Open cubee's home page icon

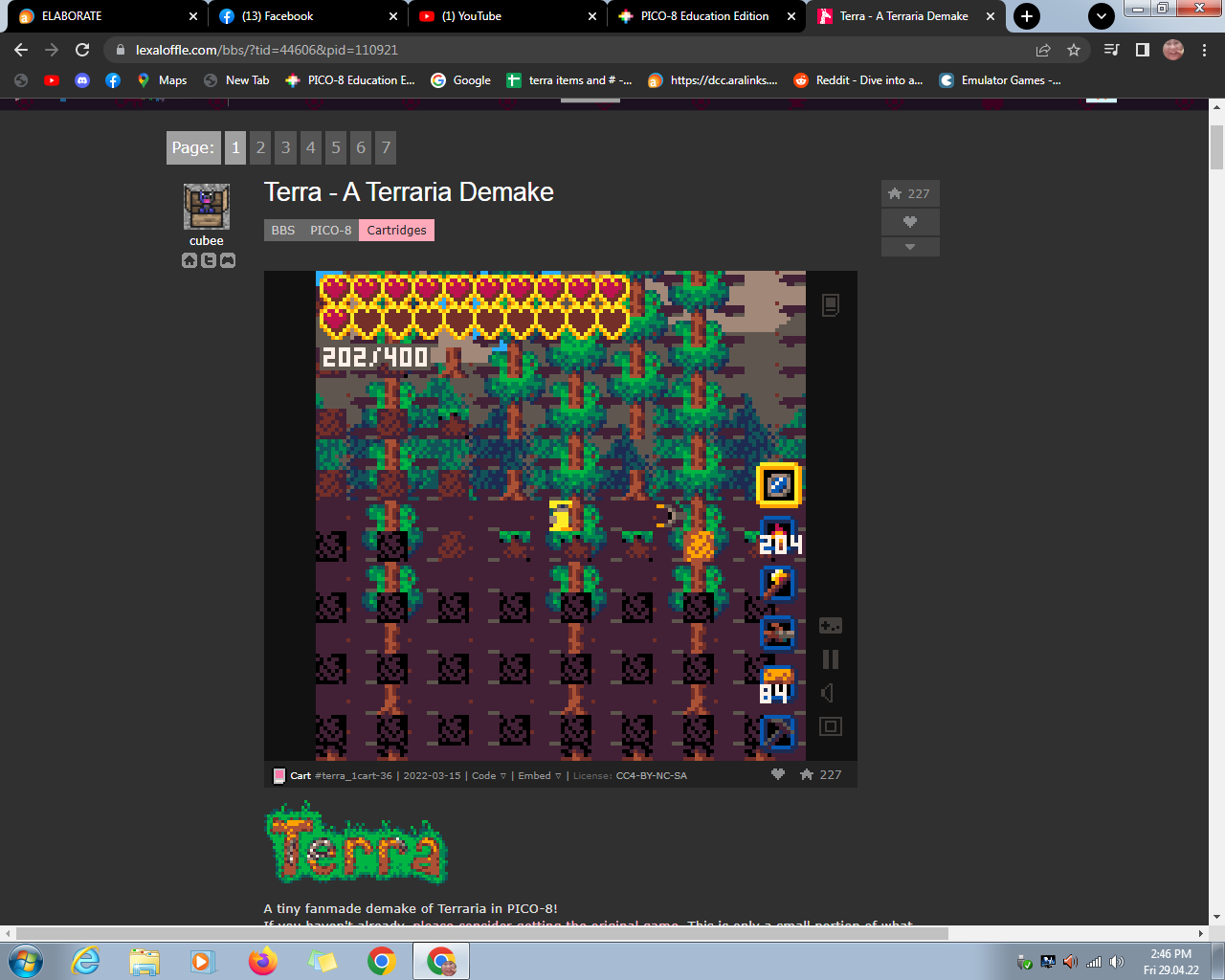[x=189, y=260]
